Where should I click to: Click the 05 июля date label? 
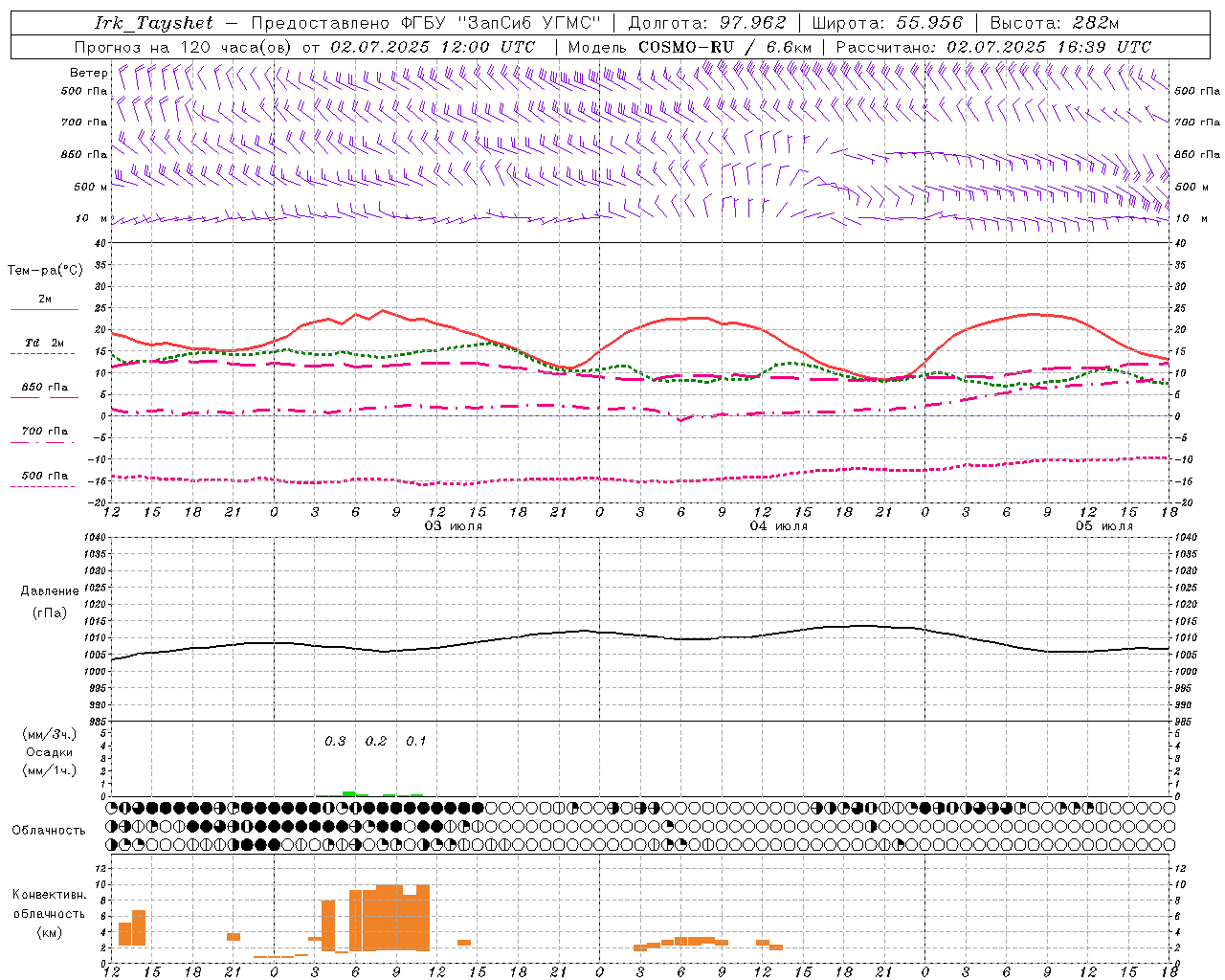tap(1103, 526)
